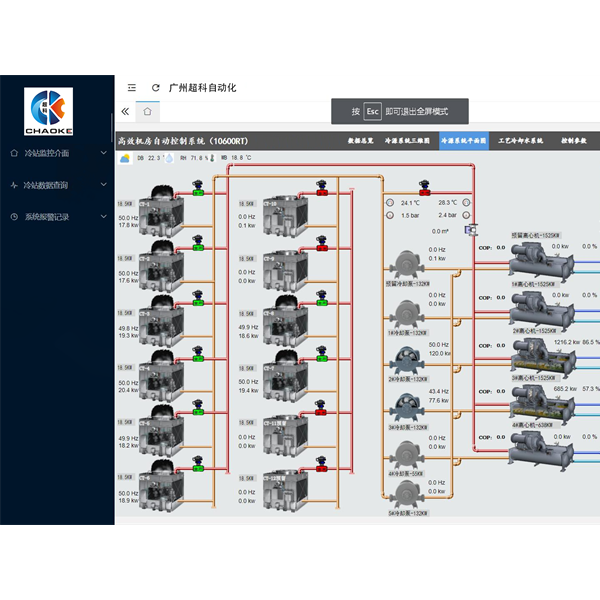Screen dimensions: 600x600
Task: Select the 3#离心机 chiller unit
Action: click(542, 358)
